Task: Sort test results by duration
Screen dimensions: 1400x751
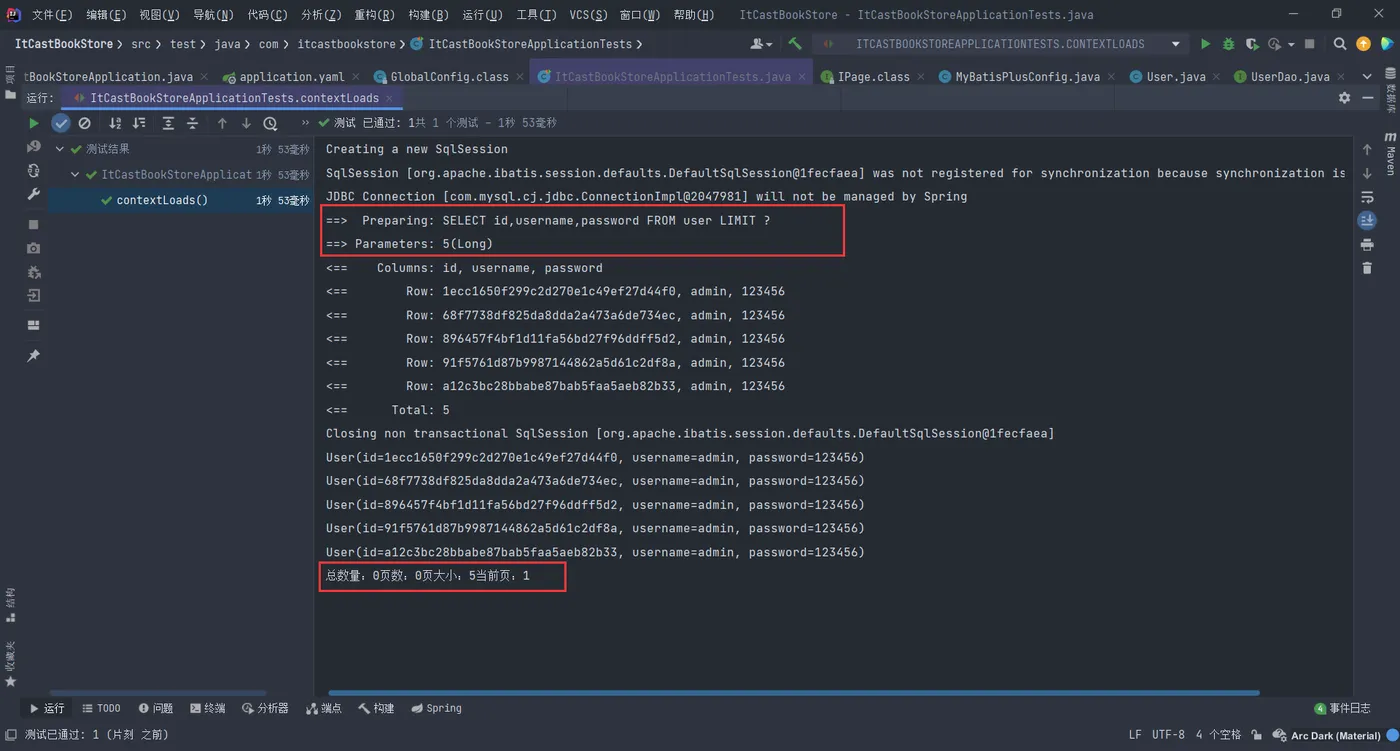Action: click(x=139, y=123)
